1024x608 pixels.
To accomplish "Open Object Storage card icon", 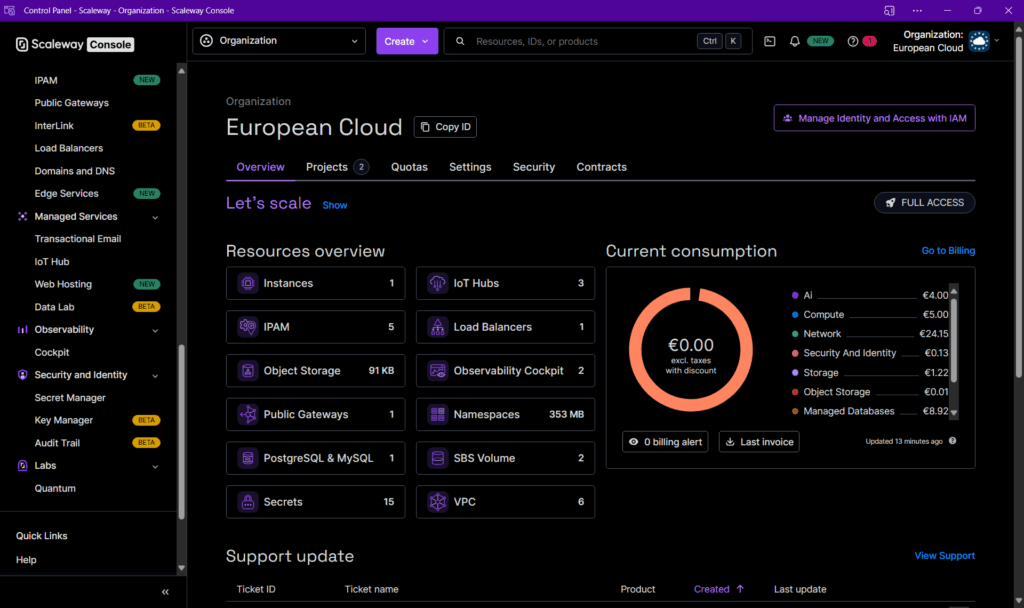I will click(x=248, y=371).
